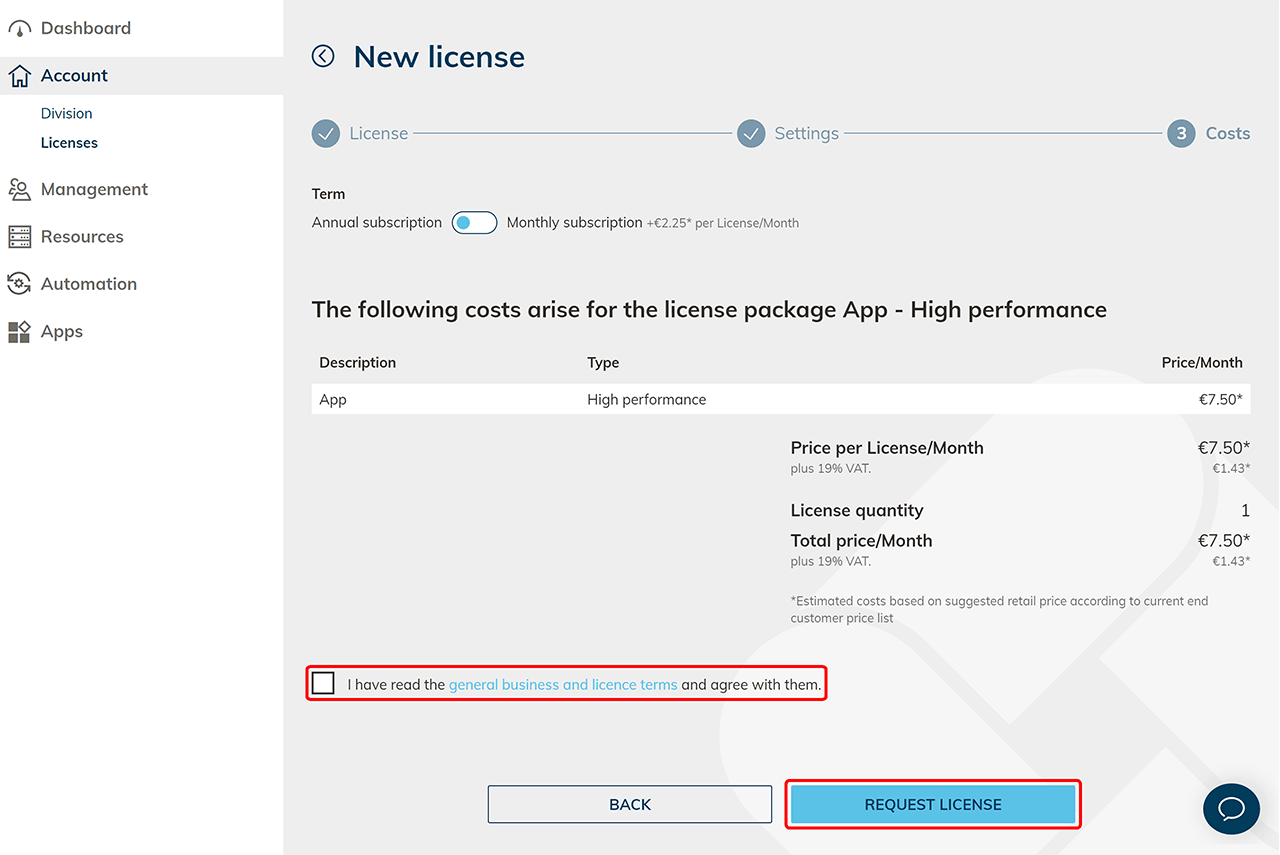Viewport: 1280px width, 855px height.
Task: Go back using the circled arrow icon
Action: (x=323, y=56)
